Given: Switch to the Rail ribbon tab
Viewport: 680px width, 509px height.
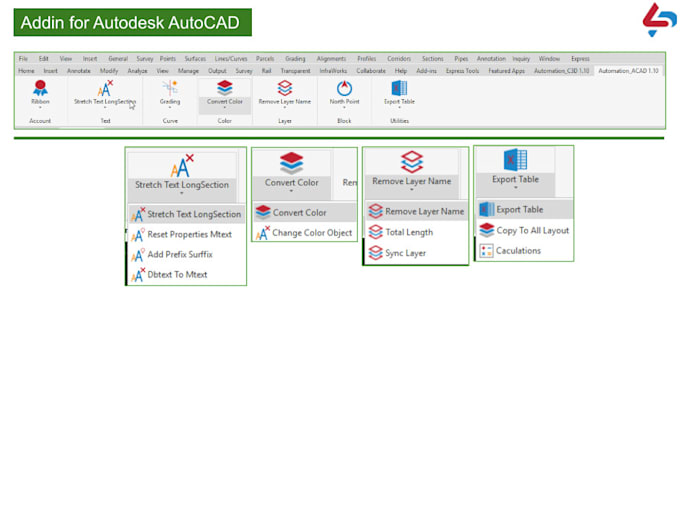Looking at the screenshot, I should click(x=266, y=71).
